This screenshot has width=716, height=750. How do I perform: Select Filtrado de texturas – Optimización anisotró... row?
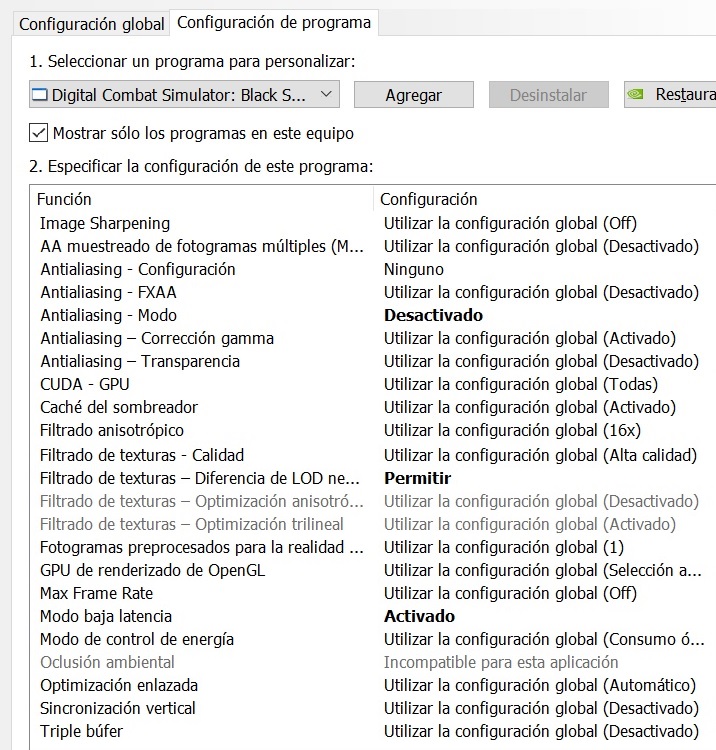pyautogui.click(x=373, y=501)
